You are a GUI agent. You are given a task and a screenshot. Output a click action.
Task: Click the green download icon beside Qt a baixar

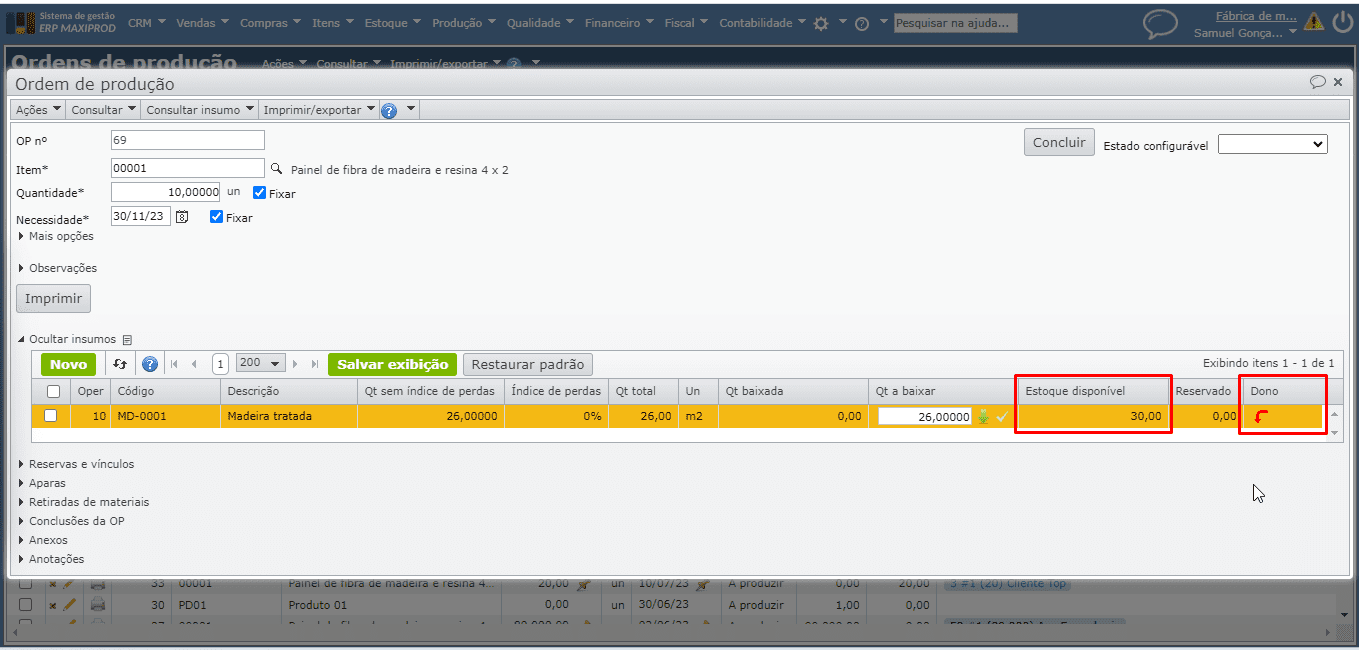[983, 417]
